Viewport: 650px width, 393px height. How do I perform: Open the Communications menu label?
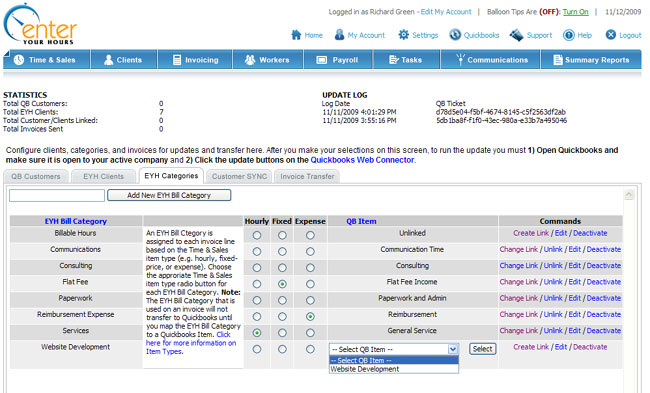pyautogui.click(x=497, y=60)
